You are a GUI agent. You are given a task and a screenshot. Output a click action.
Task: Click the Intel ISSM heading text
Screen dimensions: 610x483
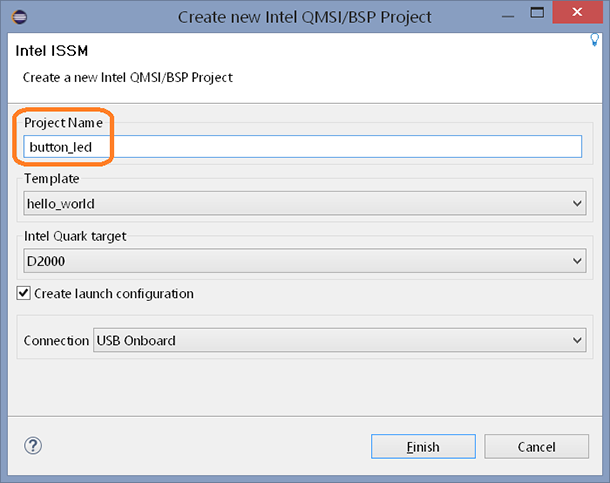click(52, 51)
